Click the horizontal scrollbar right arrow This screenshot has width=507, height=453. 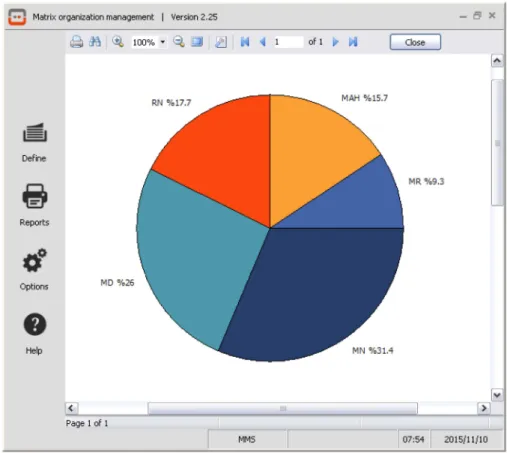484,408
